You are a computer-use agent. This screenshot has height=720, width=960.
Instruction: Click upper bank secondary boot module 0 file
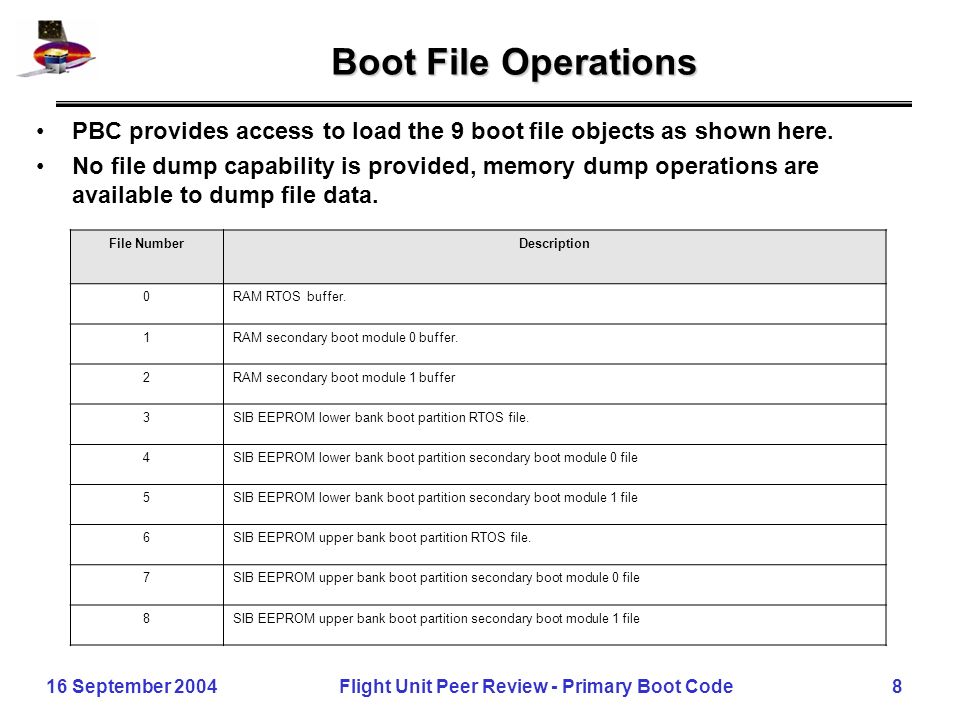point(436,578)
